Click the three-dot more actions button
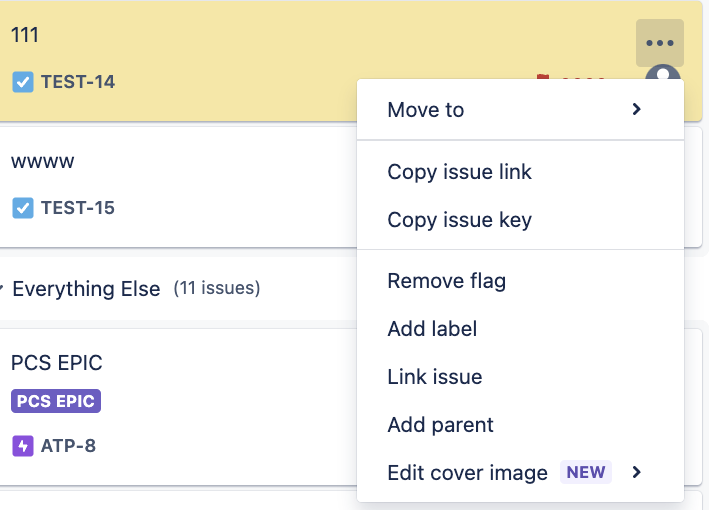 (x=660, y=43)
